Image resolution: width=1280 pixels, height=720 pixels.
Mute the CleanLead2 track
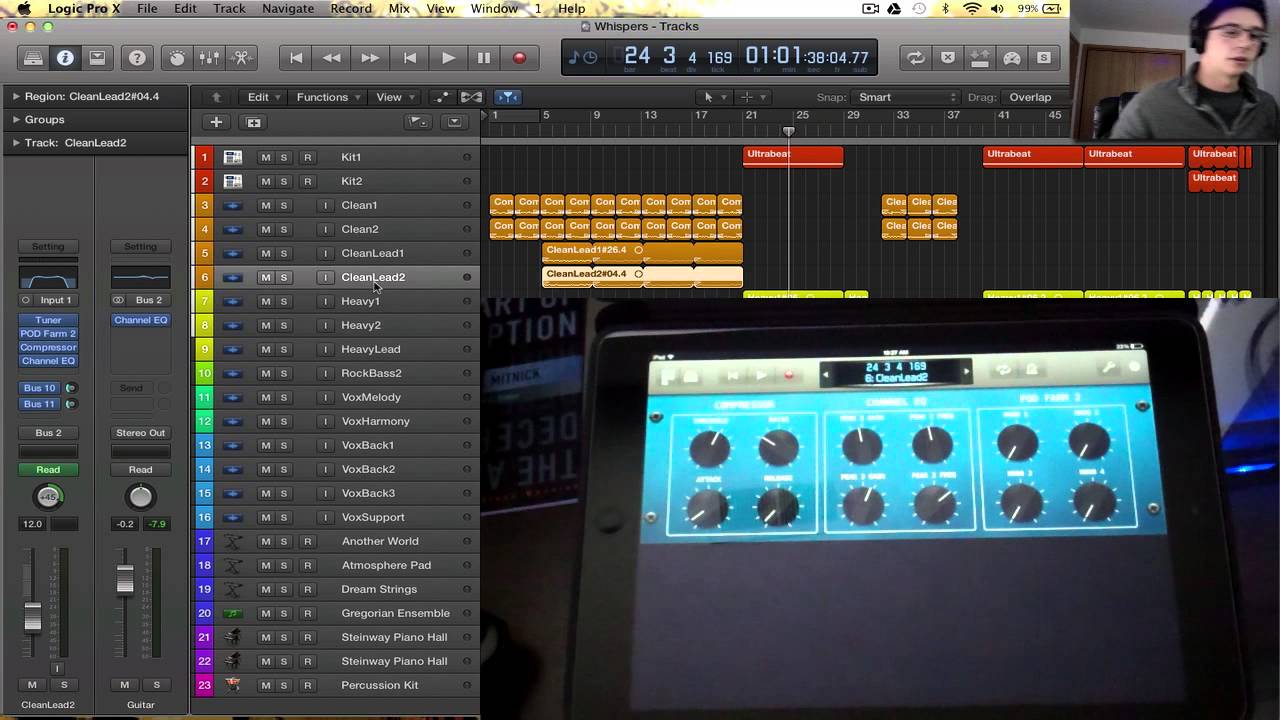click(265, 277)
